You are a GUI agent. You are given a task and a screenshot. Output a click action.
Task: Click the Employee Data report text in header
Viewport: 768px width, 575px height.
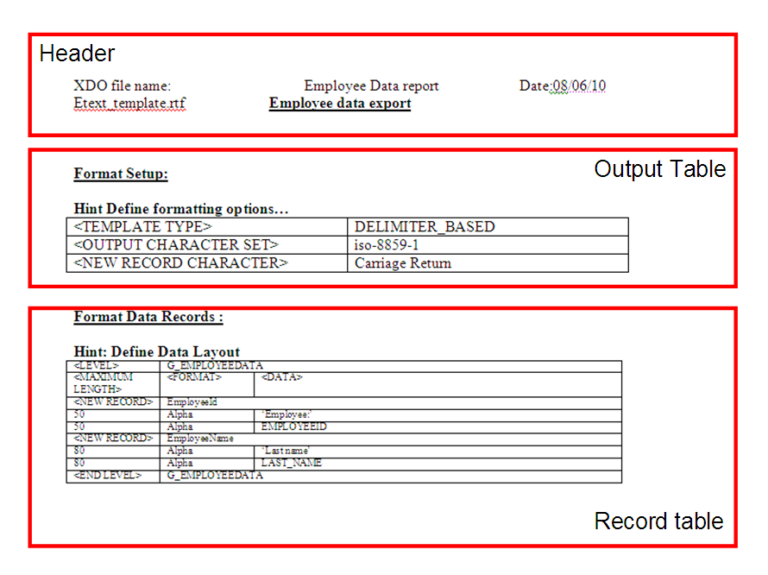(371, 86)
